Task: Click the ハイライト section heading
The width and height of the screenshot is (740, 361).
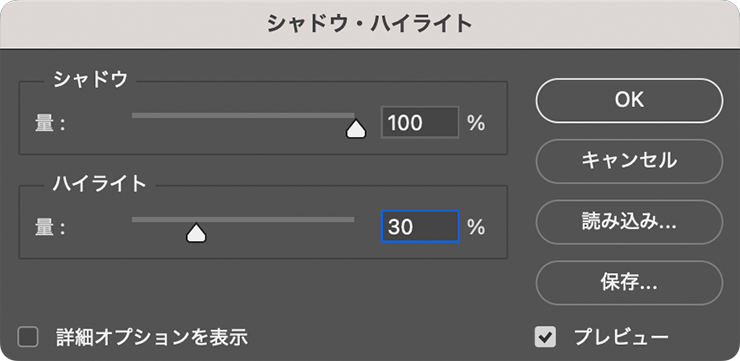Action: (100, 183)
